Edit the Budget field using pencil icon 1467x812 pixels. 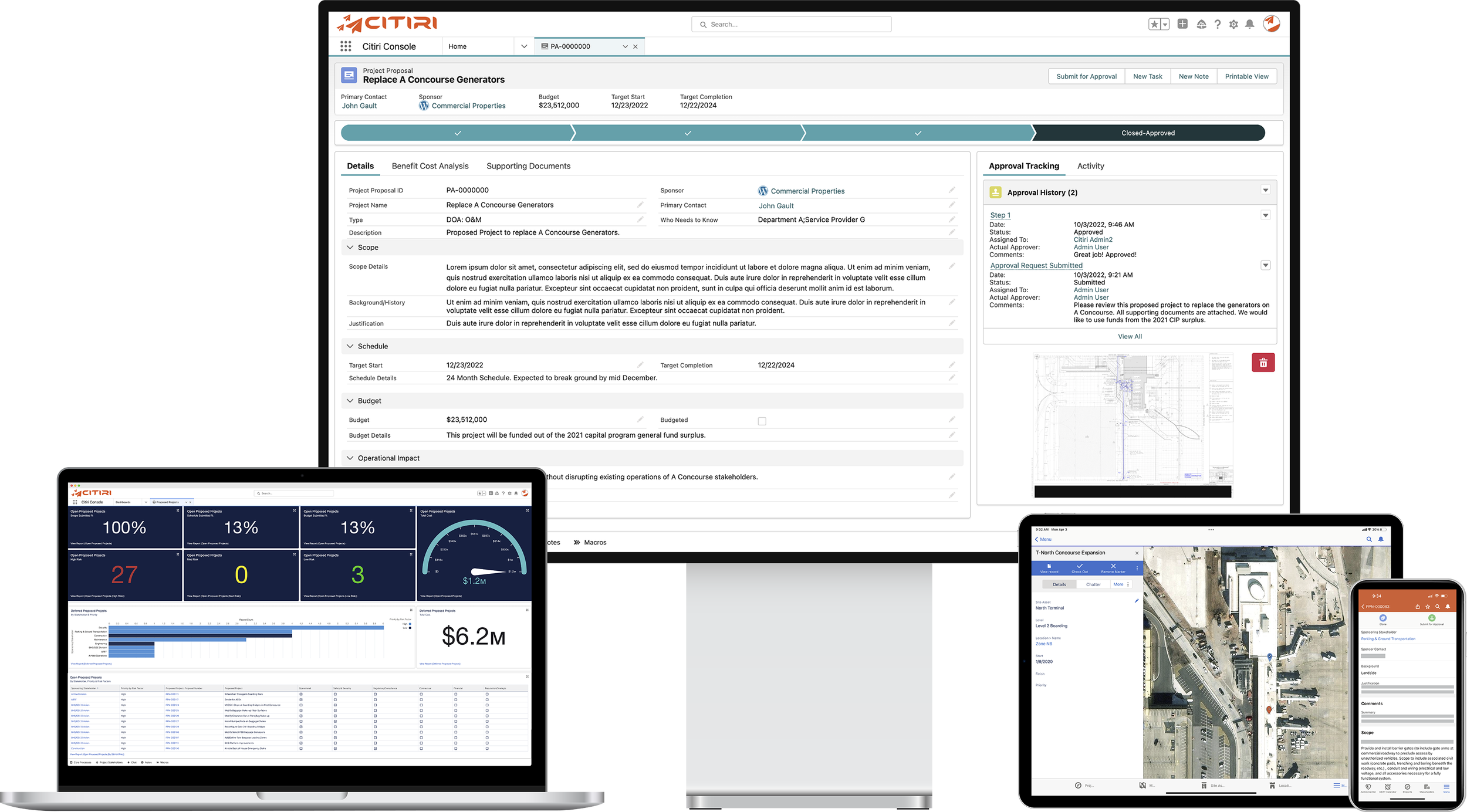coord(640,419)
